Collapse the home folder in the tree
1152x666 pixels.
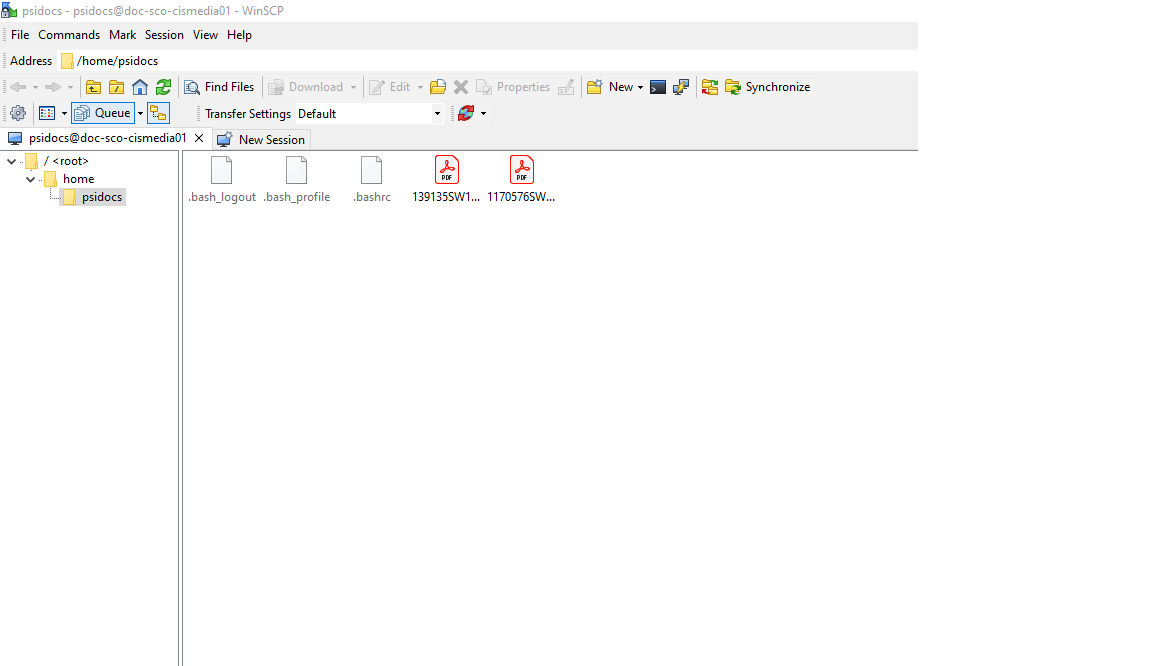click(x=30, y=178)
